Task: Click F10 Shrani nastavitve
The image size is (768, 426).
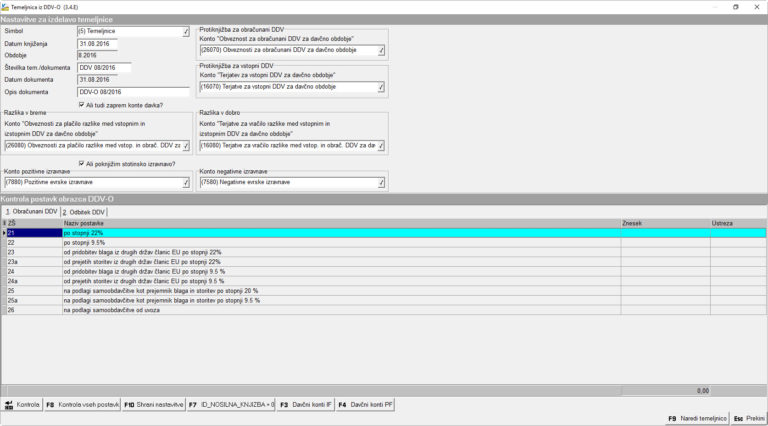Action: click(154, 405)
